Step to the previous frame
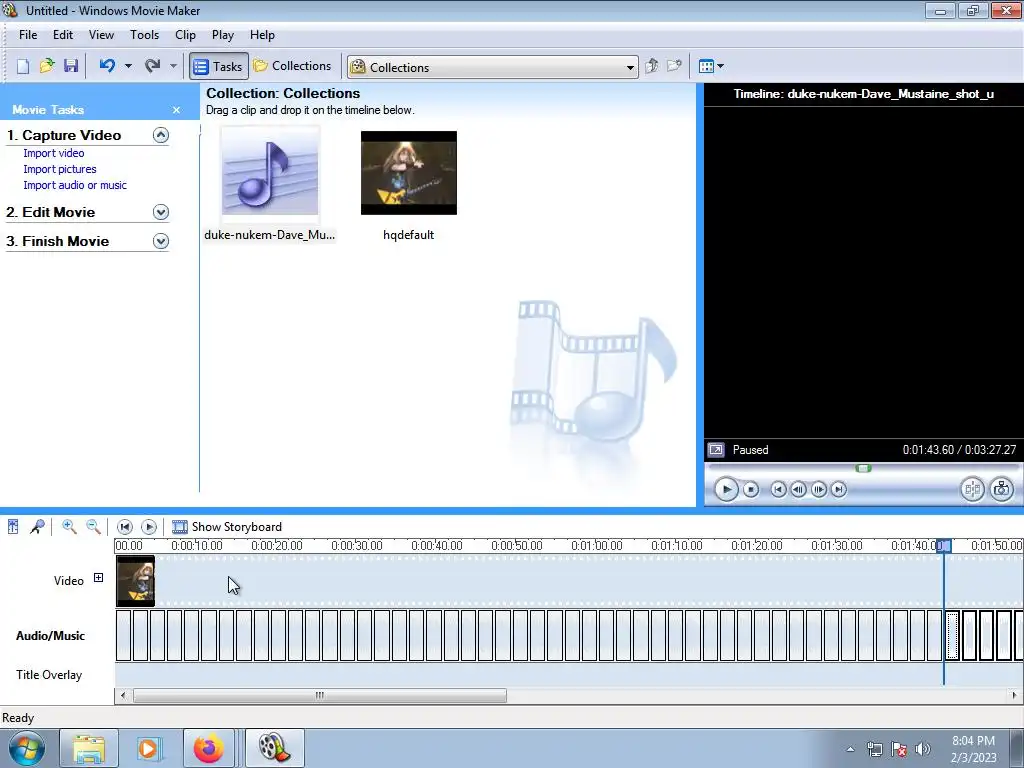This screenshot has height=768, width=1024. click(x=798, y=489)
